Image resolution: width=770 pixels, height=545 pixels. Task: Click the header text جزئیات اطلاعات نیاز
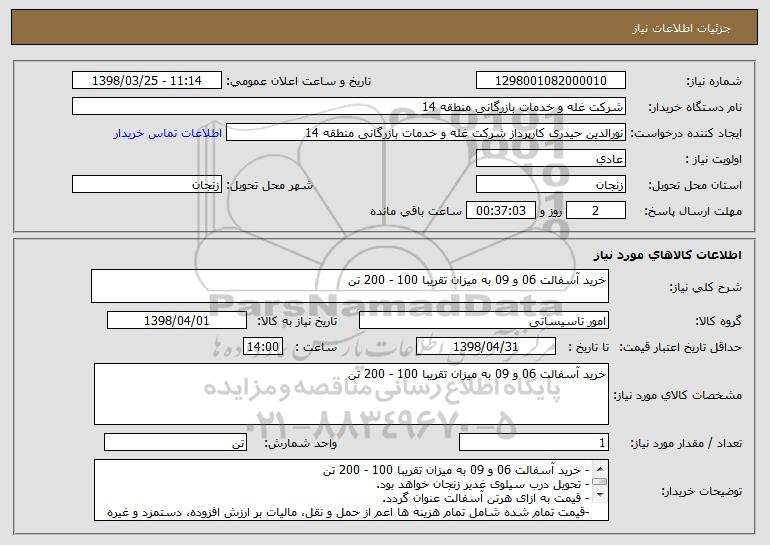point(681,28)
